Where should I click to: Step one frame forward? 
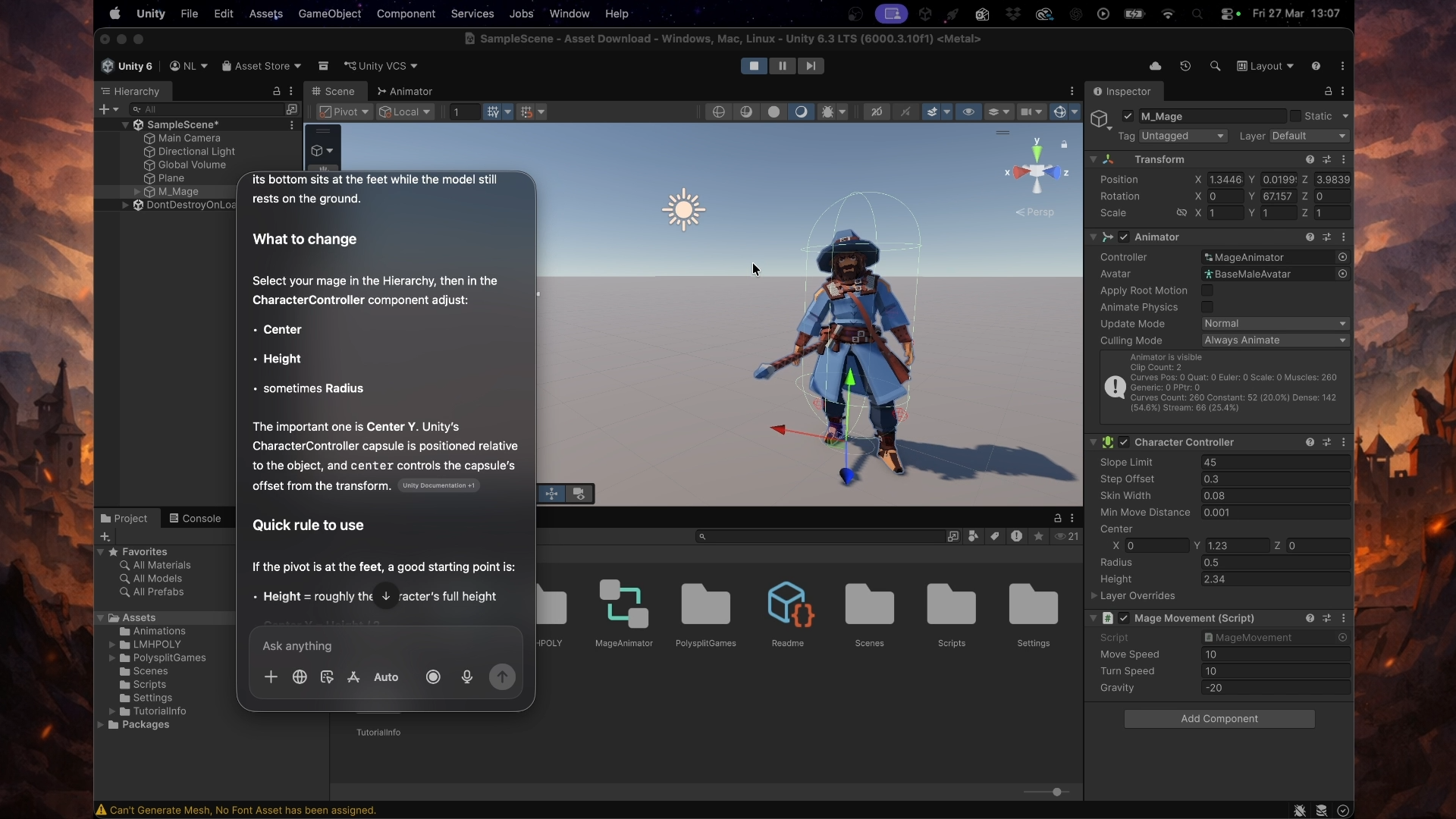pyautogui.click(x=811, y=66)
